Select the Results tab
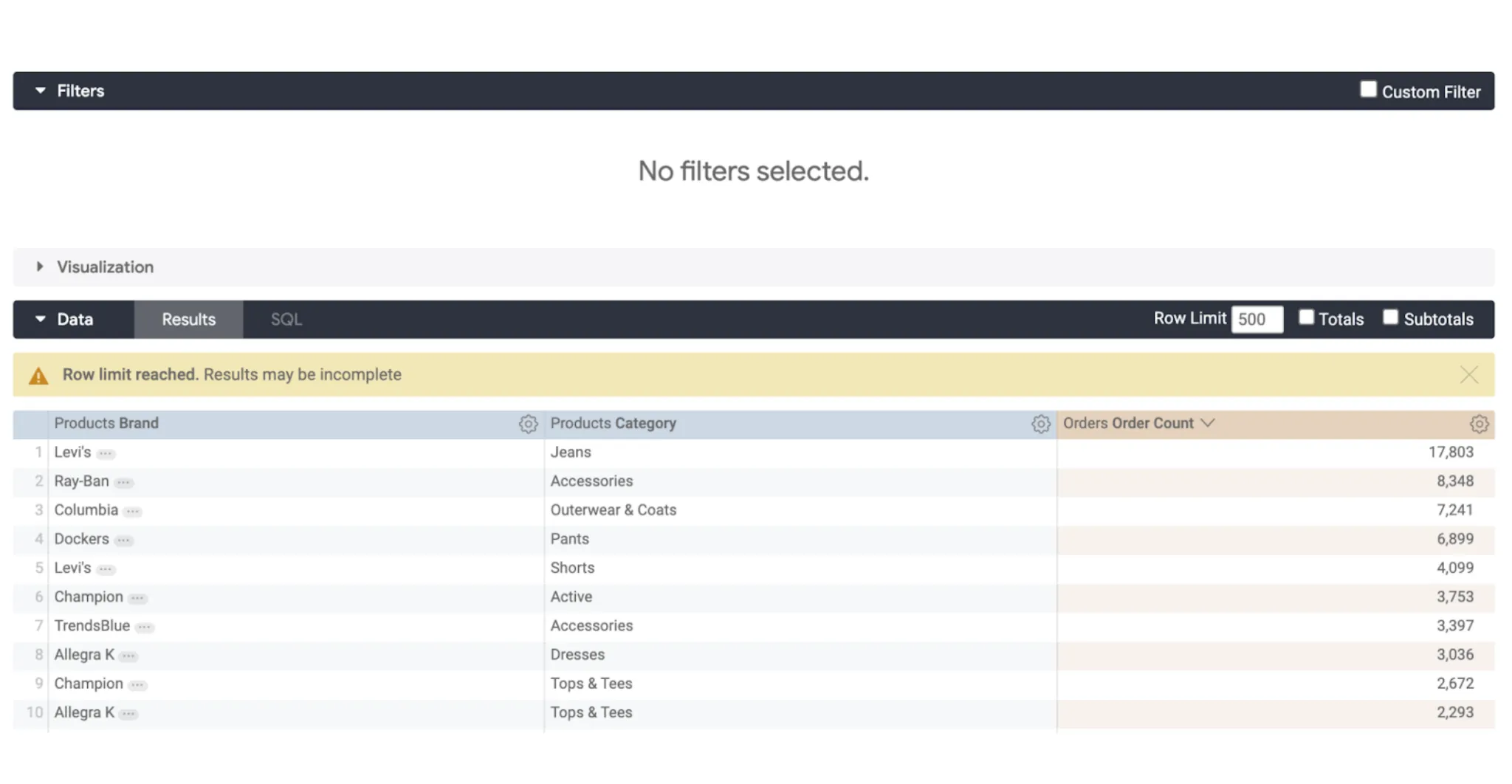This screenshot has width=1512, height=784. tap(188, 319)
